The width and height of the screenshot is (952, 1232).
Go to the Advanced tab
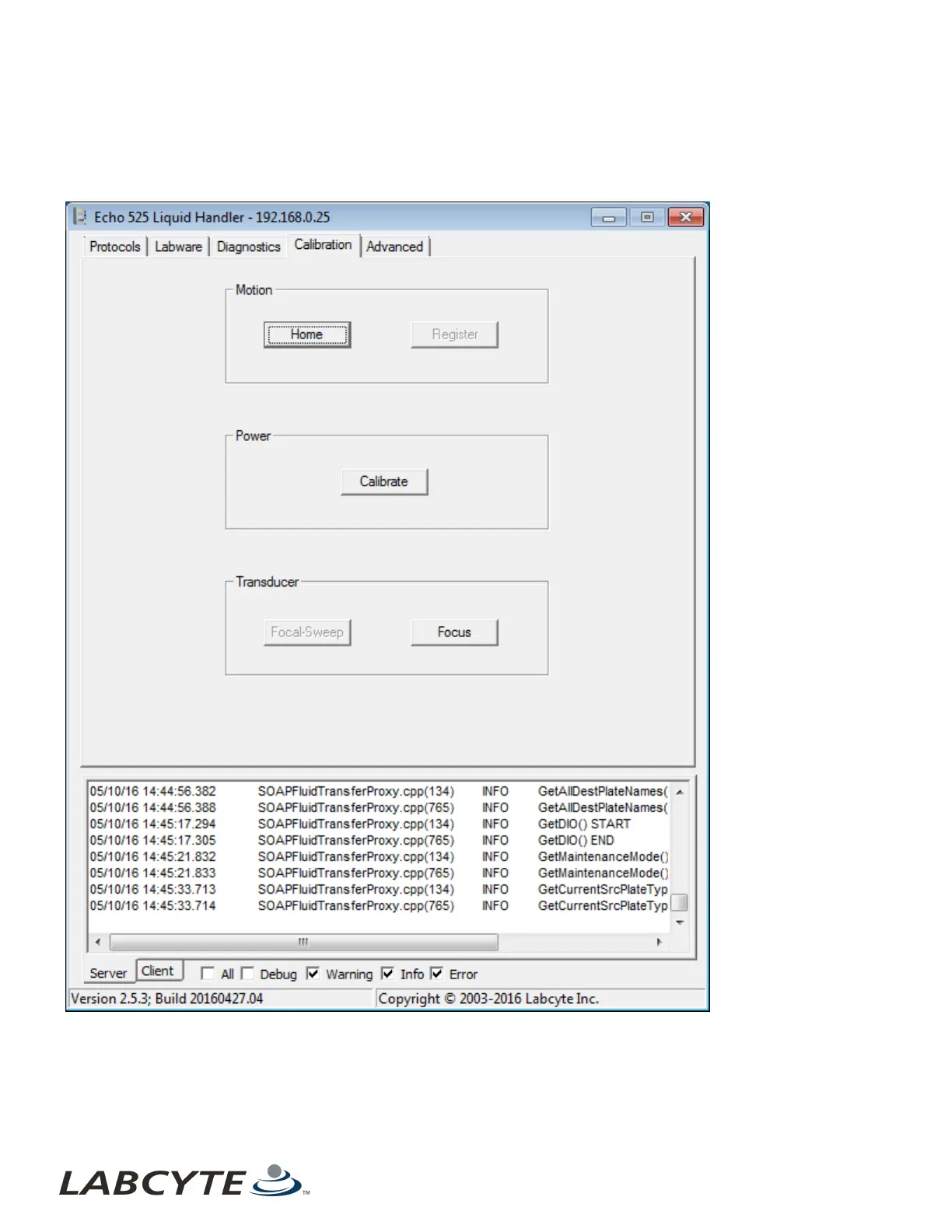395,247
